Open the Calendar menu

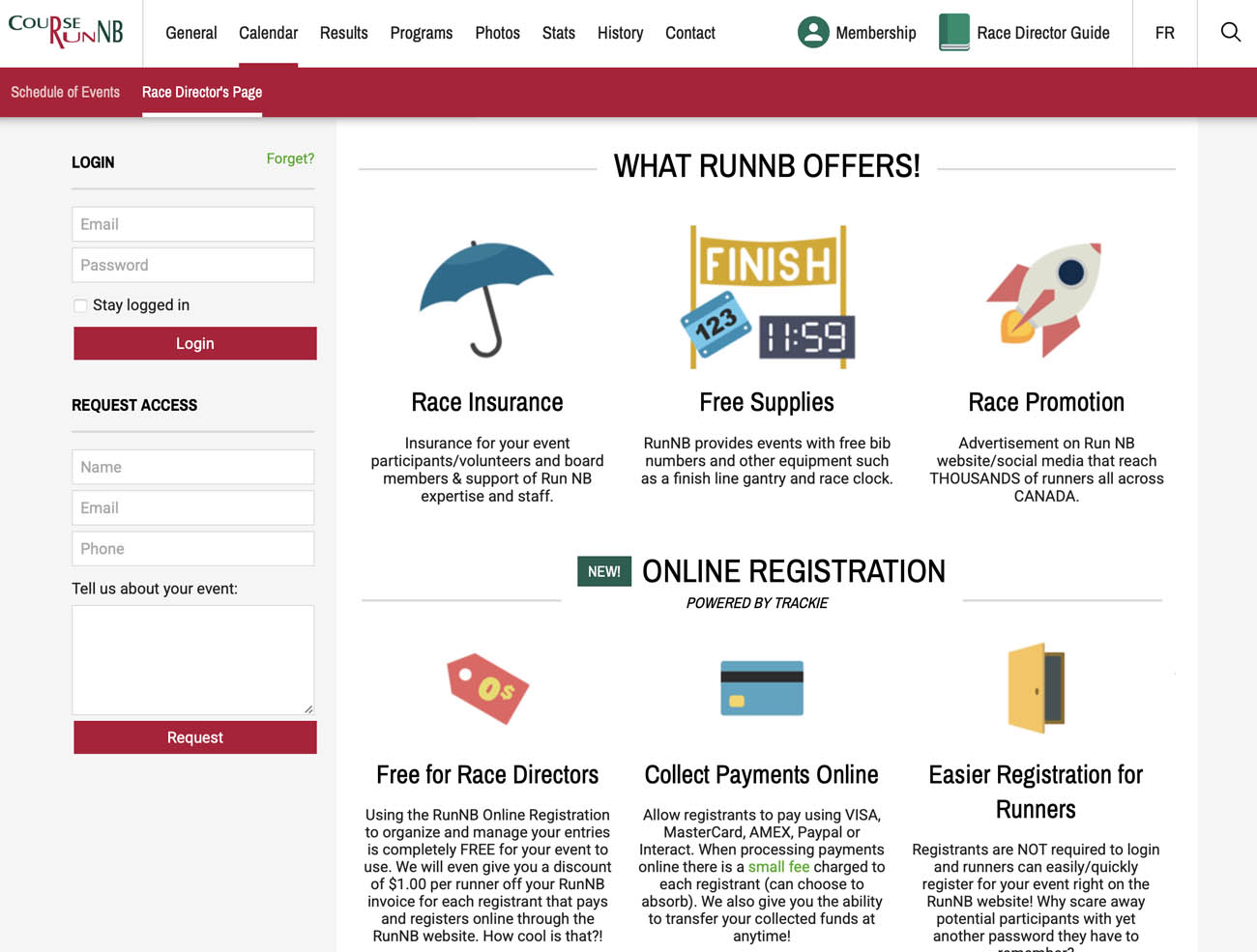pos(268,33)
